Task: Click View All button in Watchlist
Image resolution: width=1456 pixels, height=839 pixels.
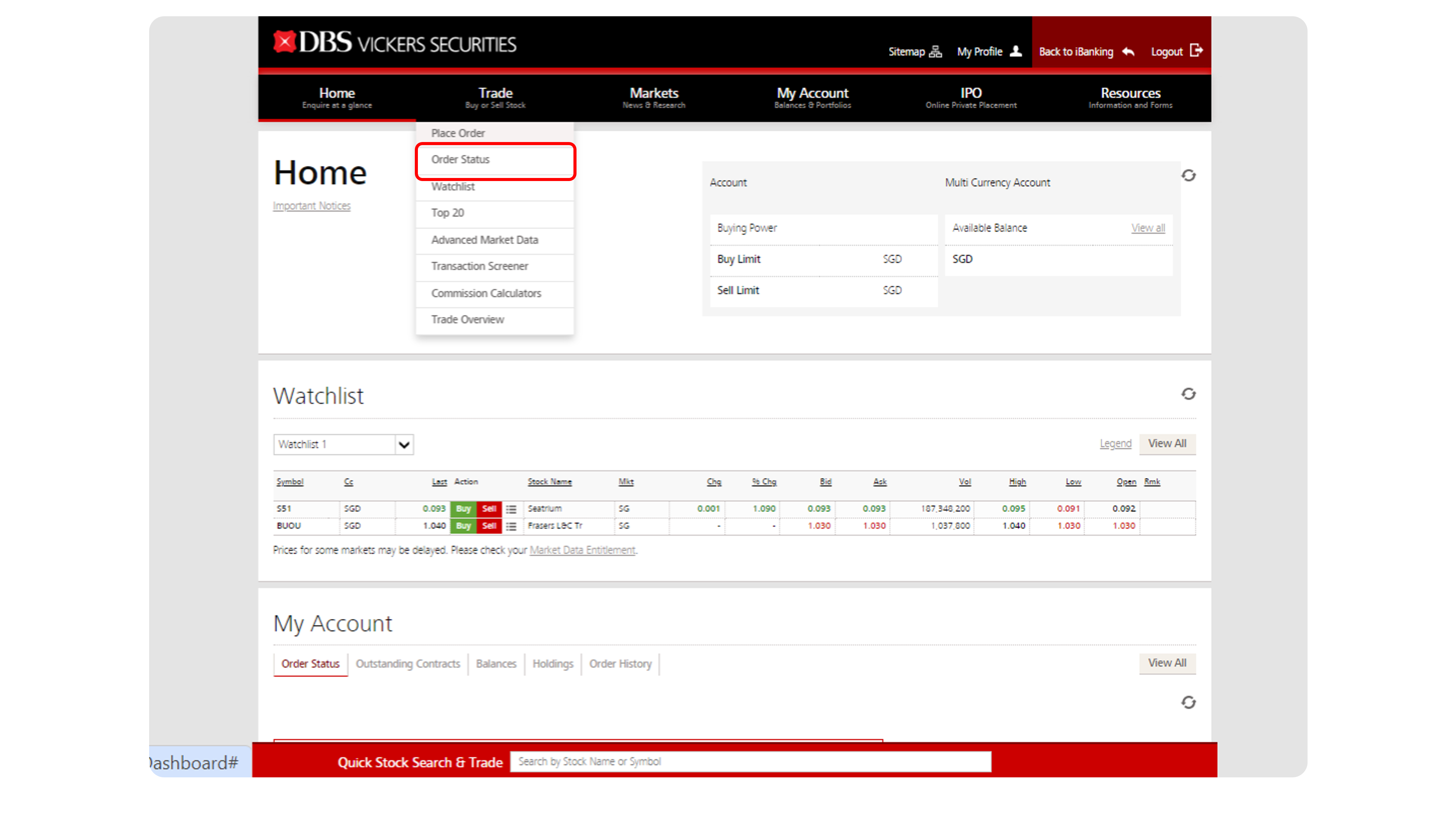Action: [x=1167, y=444]
